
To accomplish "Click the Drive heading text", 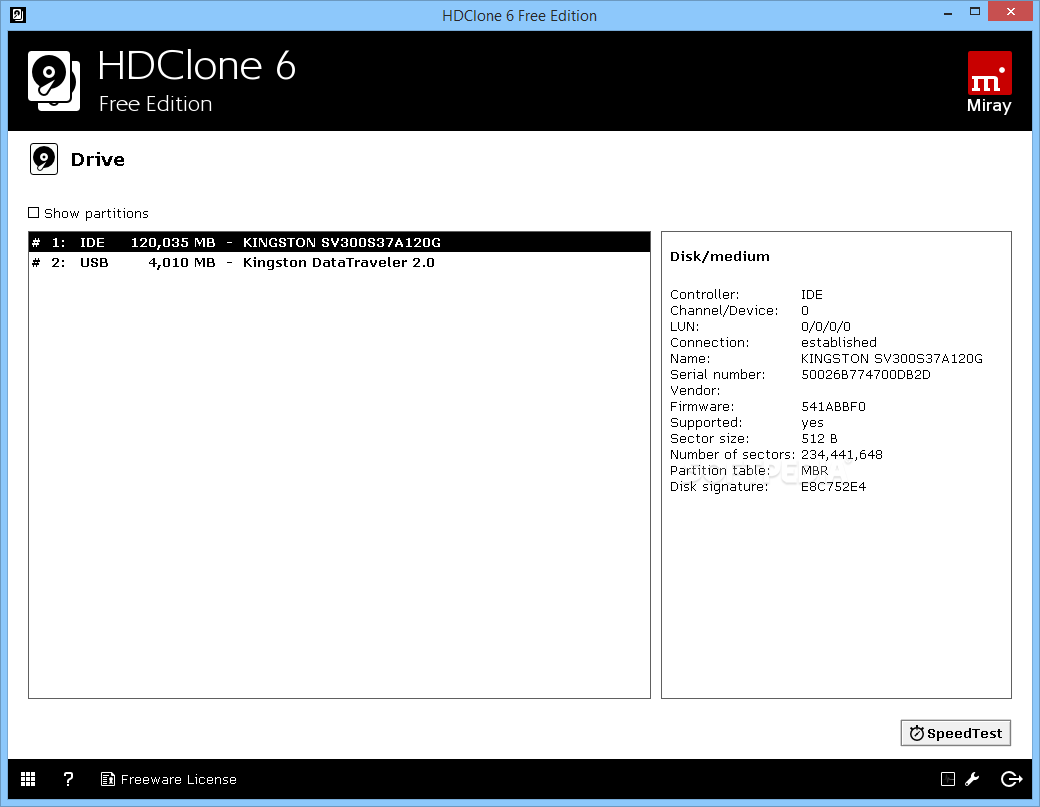I will (98, 160).
